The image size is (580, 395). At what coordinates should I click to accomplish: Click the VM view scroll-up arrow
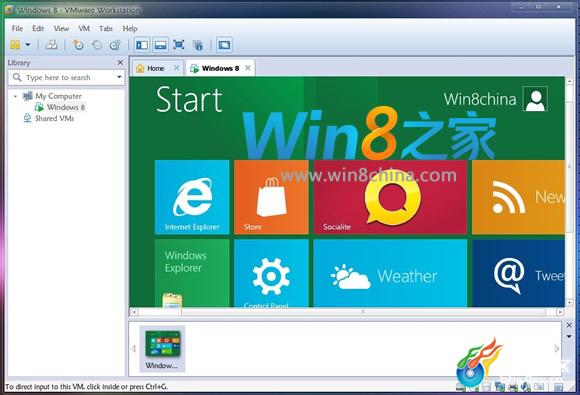[x=569, y=81]
